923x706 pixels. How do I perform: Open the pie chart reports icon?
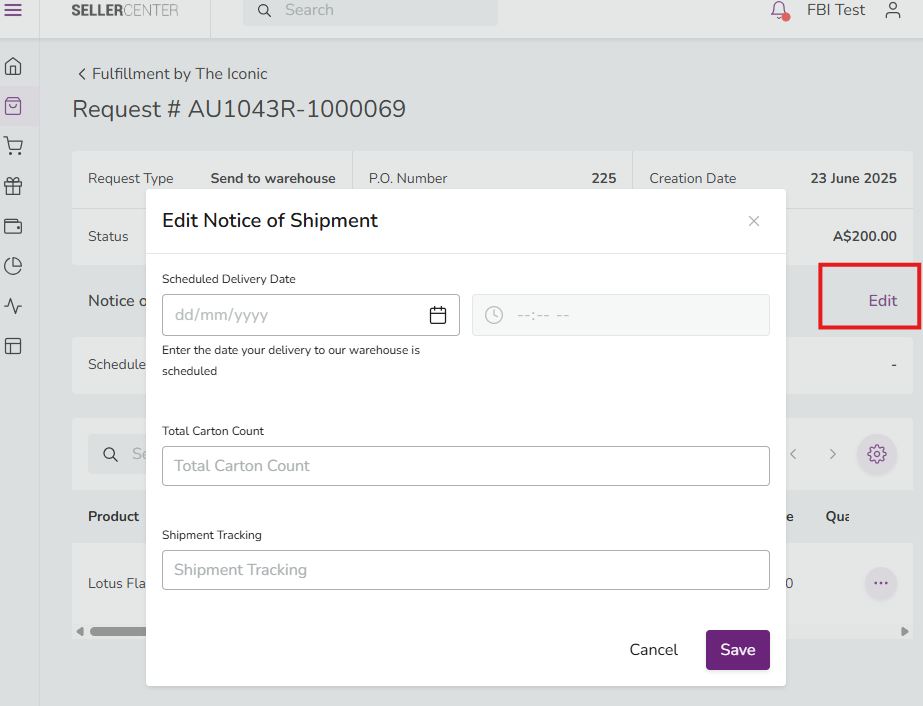click(x=13, y=266)
